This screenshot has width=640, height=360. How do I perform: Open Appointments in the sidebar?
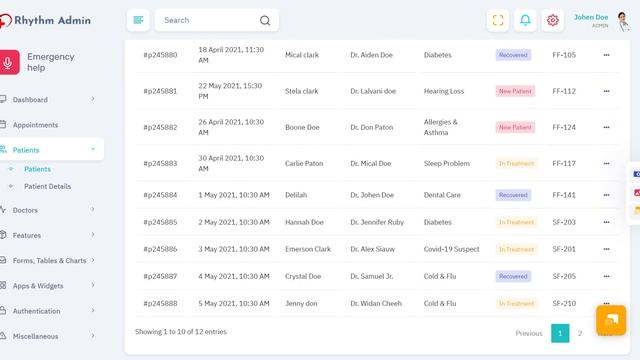(36, 125)
